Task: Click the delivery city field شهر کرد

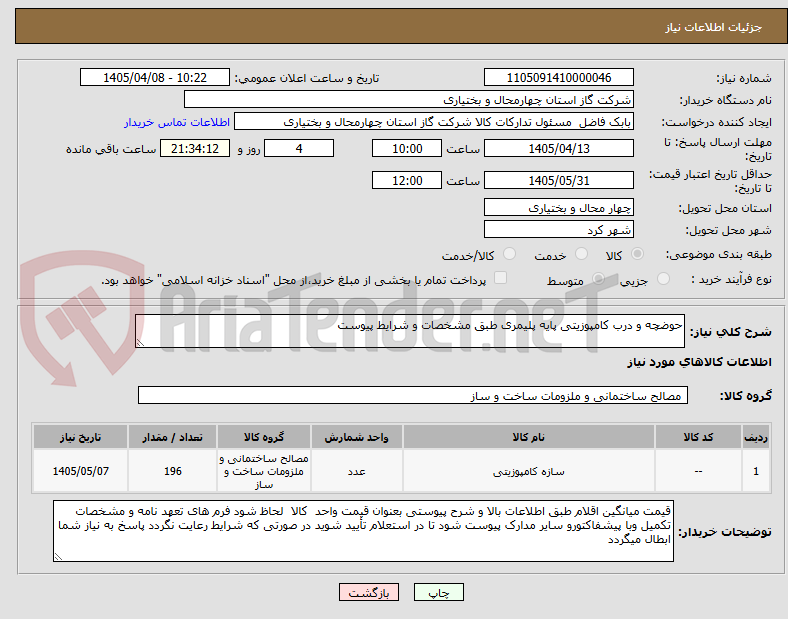Action: 559,230
